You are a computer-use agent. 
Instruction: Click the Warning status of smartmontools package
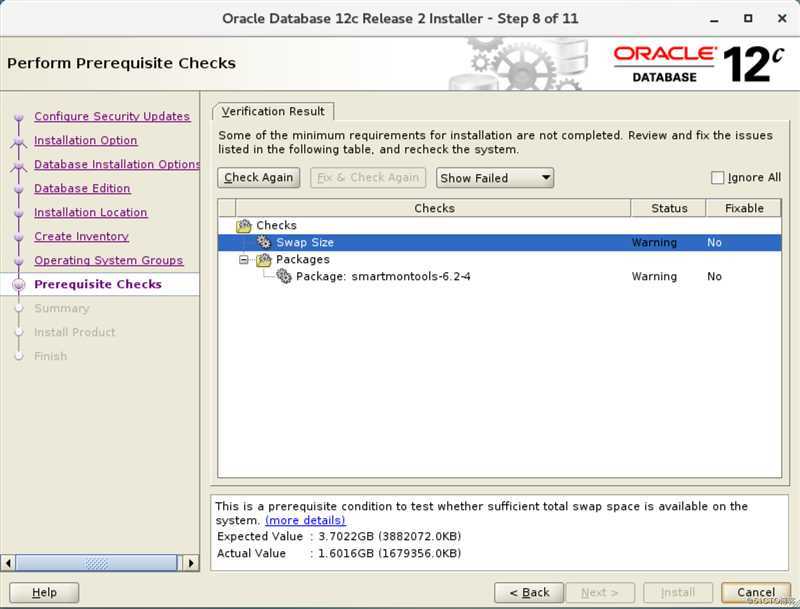click(654, 276)
